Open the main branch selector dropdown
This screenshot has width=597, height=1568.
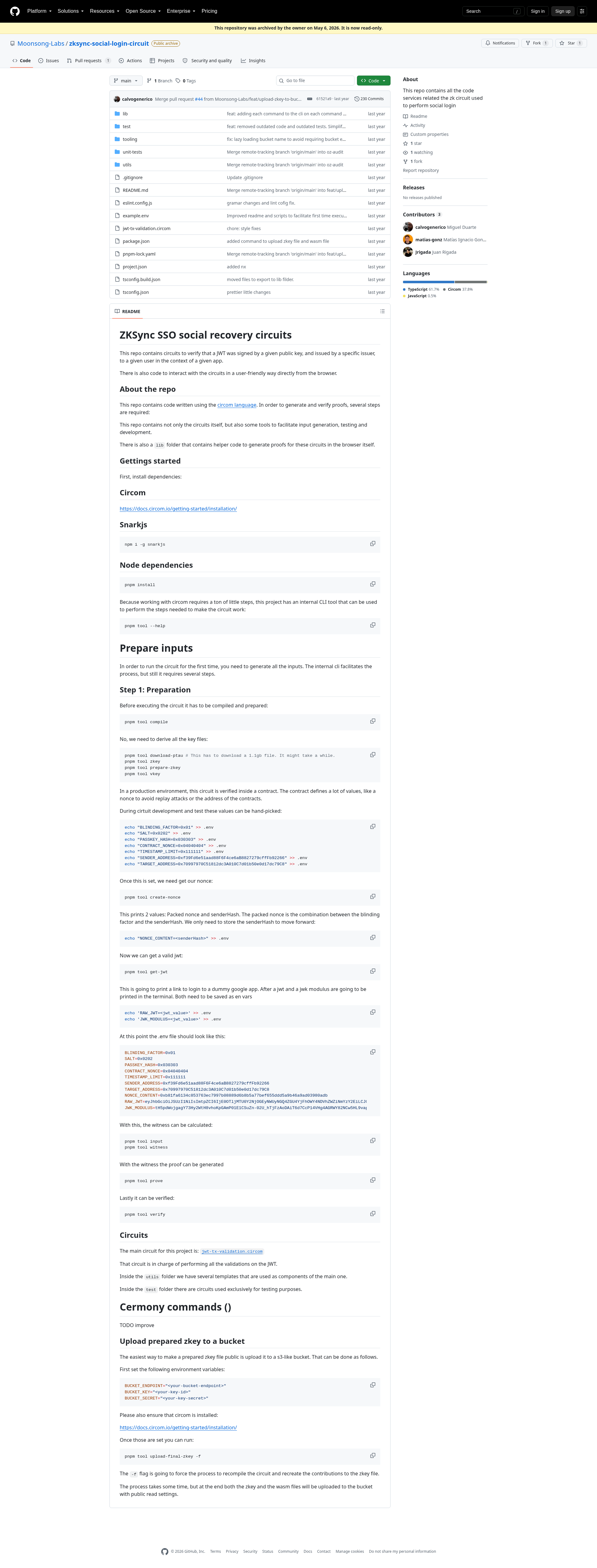[126, 80]
